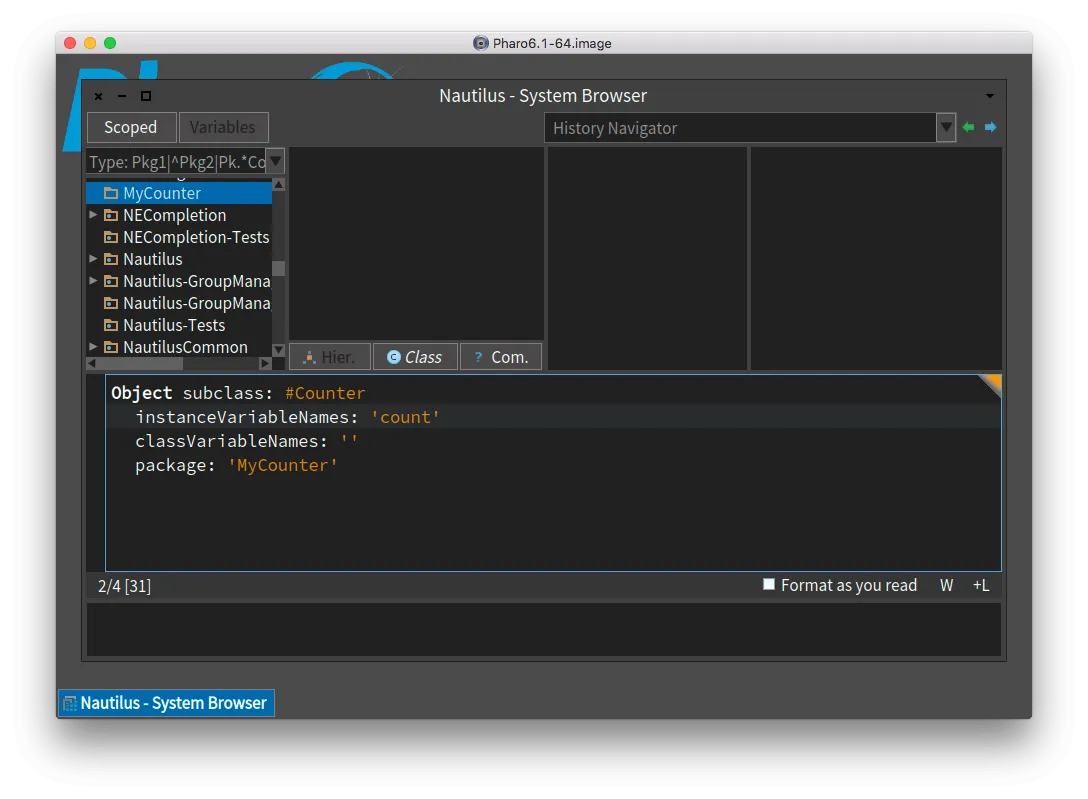Click the package list horizontal scrollbar thumb
The width and height of the screenshot is (1088, 799).
click(140, 363)
